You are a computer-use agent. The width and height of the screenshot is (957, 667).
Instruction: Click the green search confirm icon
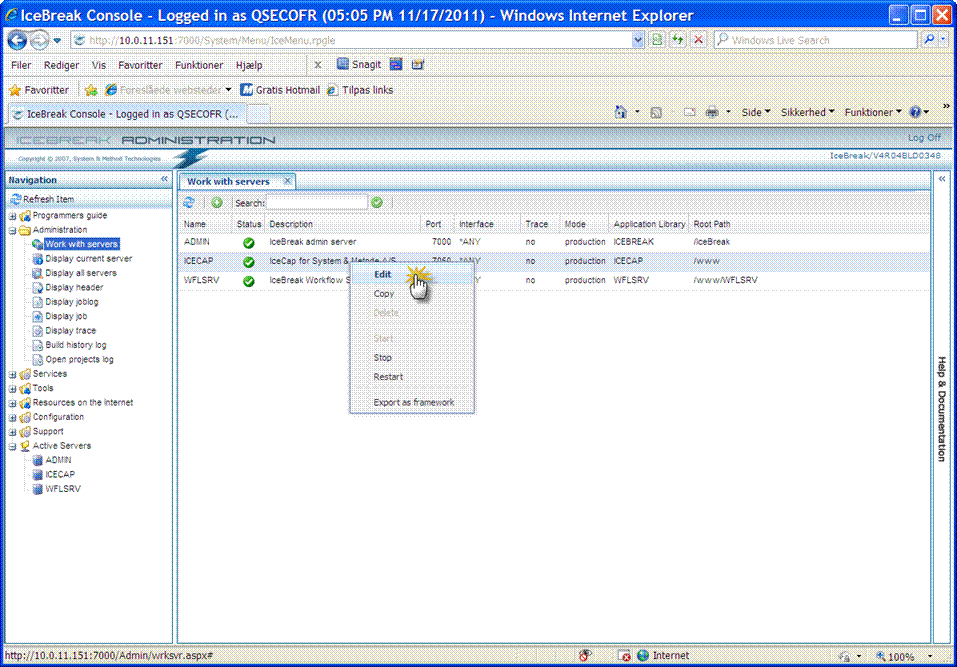[377, 203]
